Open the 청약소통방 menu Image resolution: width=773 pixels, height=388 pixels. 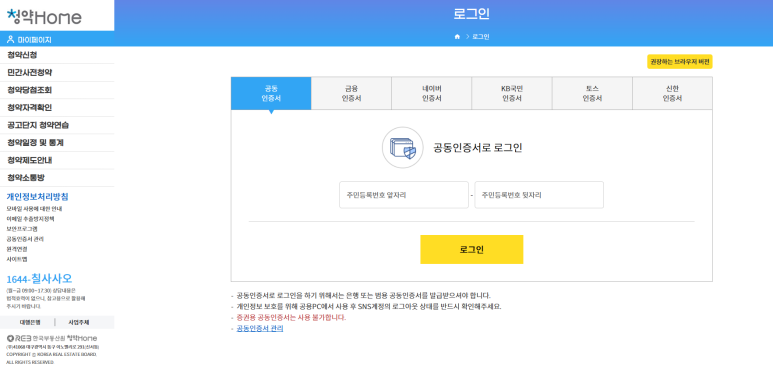pyautogui.click(x=57, y=177)
